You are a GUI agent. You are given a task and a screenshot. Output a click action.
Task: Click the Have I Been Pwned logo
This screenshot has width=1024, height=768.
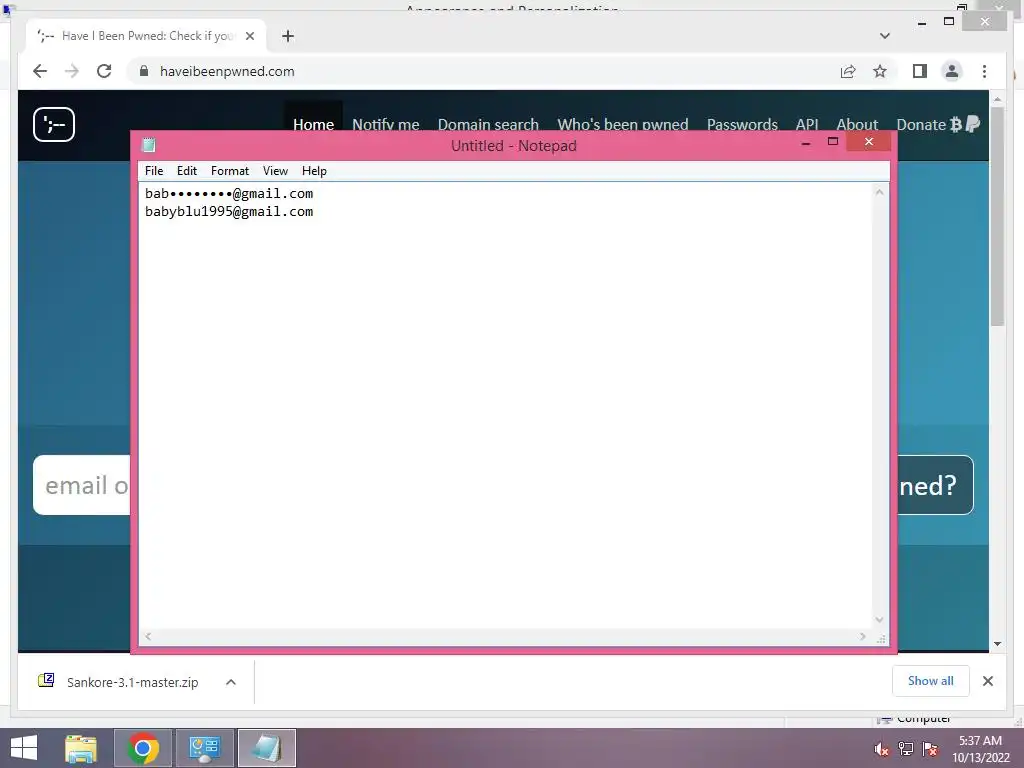click(54, 124)
